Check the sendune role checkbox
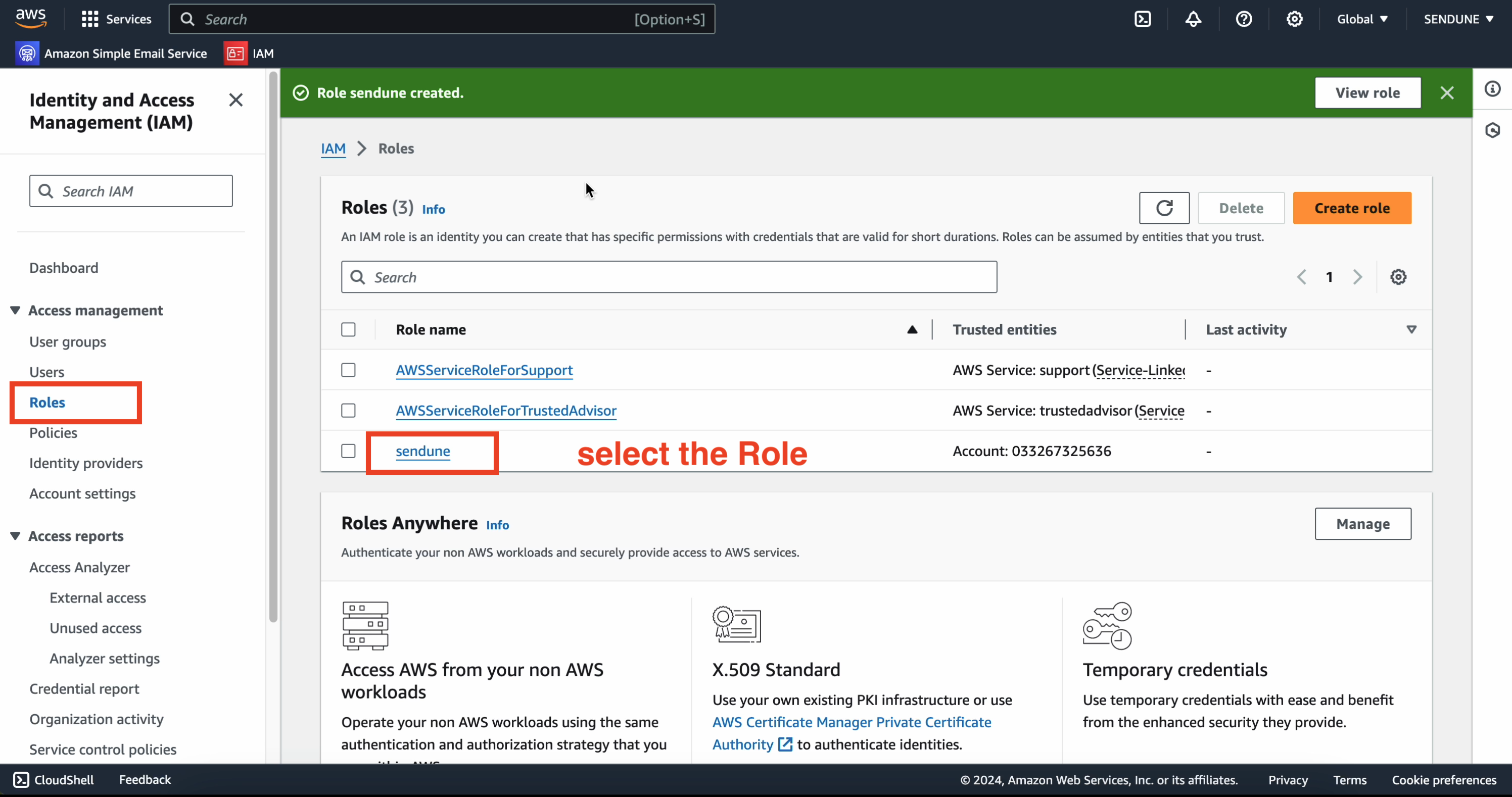 pyautogui.click(x=348, y=451)
